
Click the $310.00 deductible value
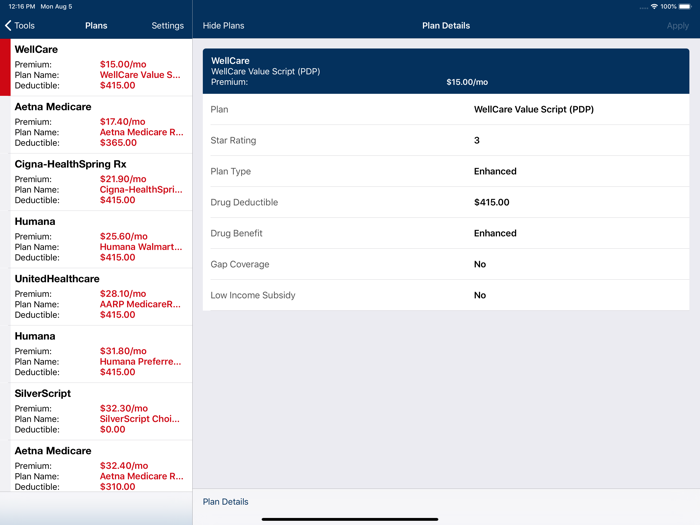point(117,487)
